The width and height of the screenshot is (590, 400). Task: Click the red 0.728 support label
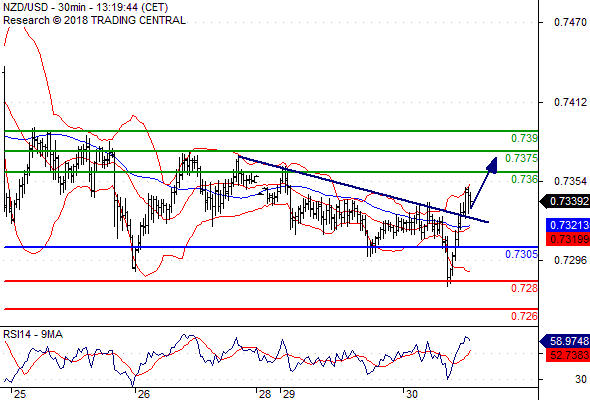(x=524, y=288)
